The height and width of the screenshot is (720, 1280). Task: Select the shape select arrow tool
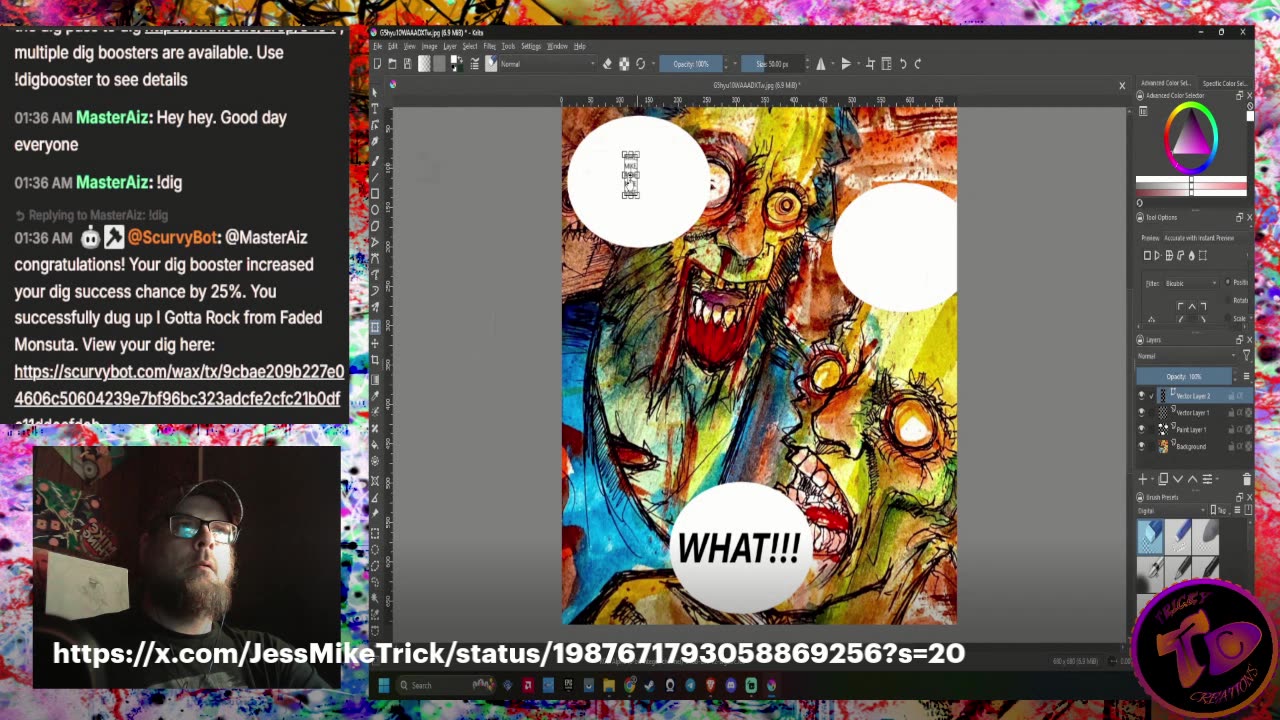[x=375, y=92]
